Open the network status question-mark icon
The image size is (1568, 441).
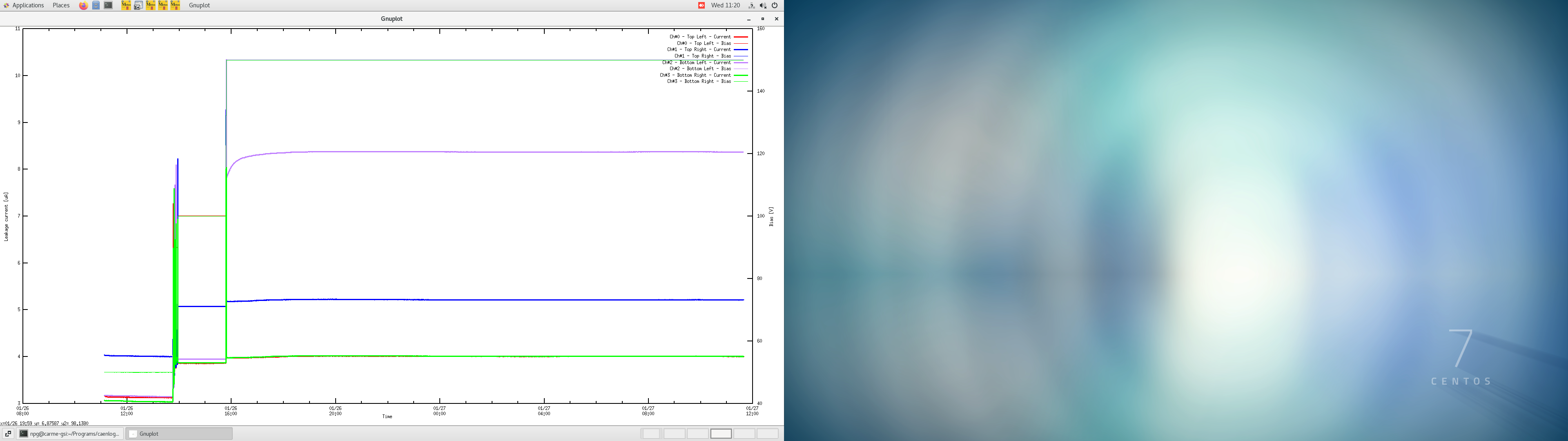point(751,5)
